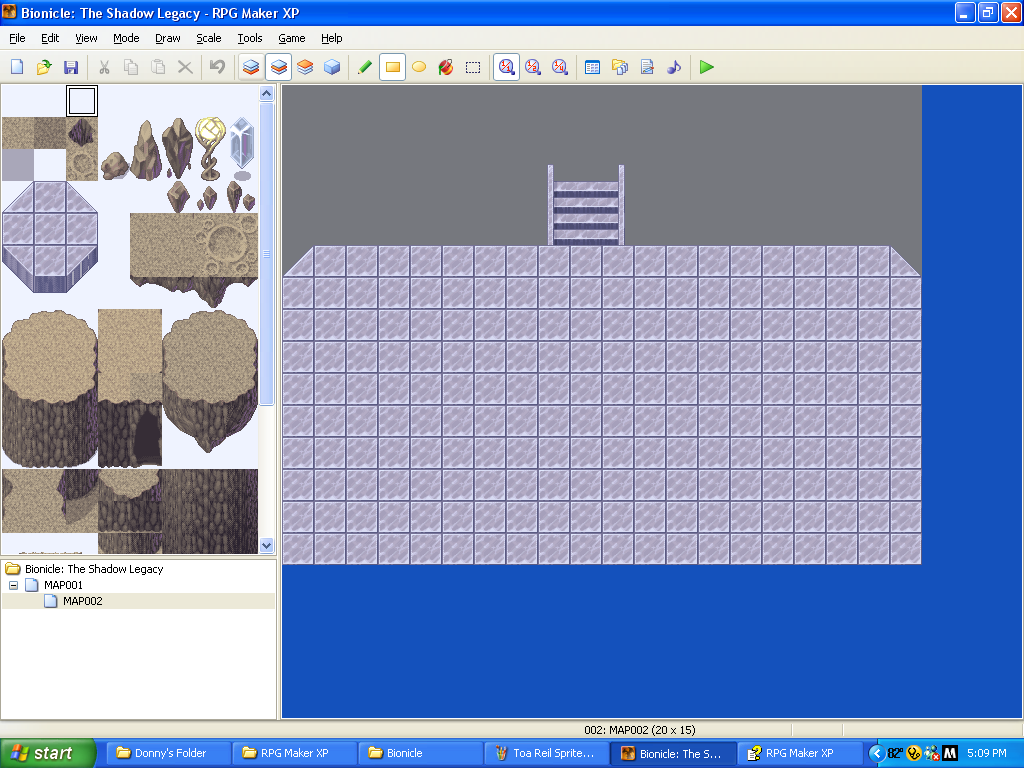Save the project with the floppy icon
The height and width of the screenshot is (768, 1024).
coord(71,67)
